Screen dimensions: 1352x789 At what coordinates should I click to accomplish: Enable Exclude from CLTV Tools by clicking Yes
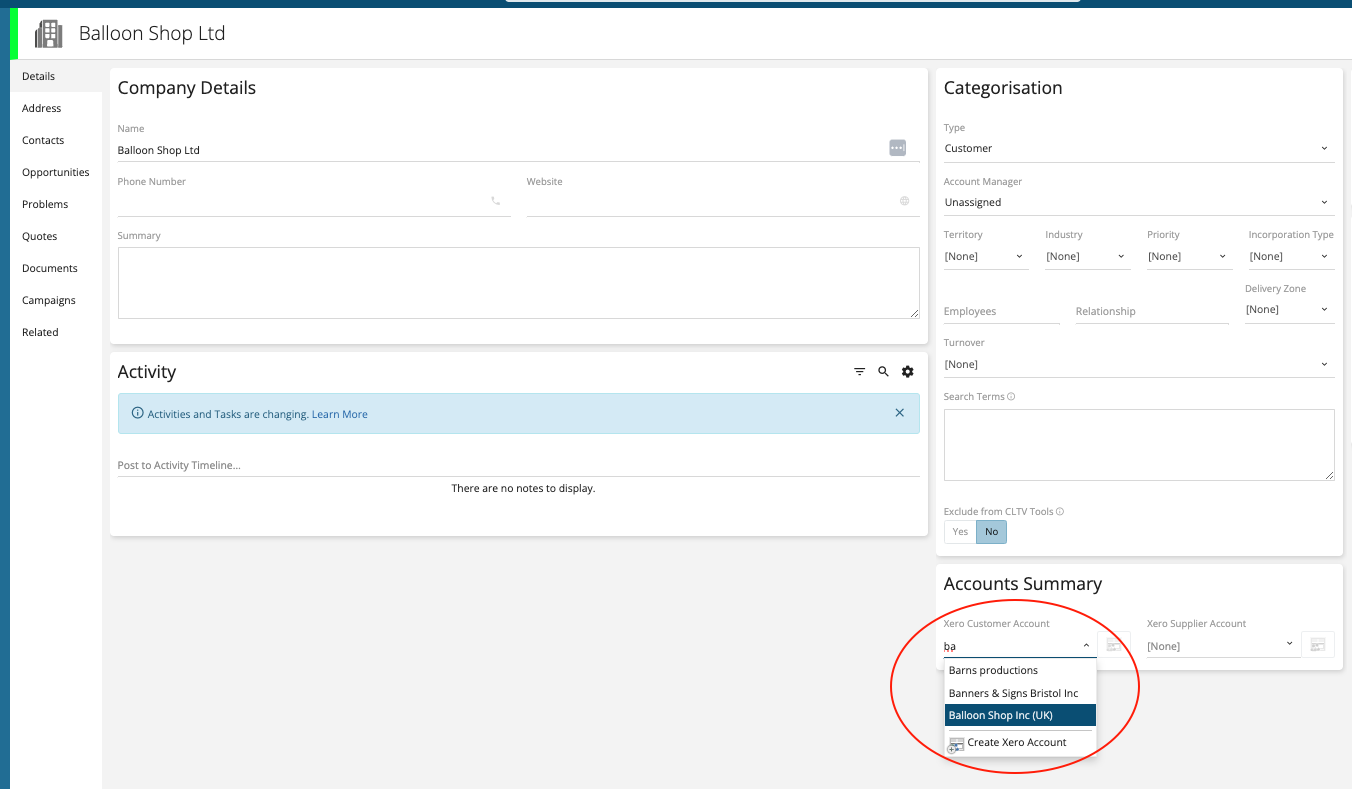click(959, 531)
